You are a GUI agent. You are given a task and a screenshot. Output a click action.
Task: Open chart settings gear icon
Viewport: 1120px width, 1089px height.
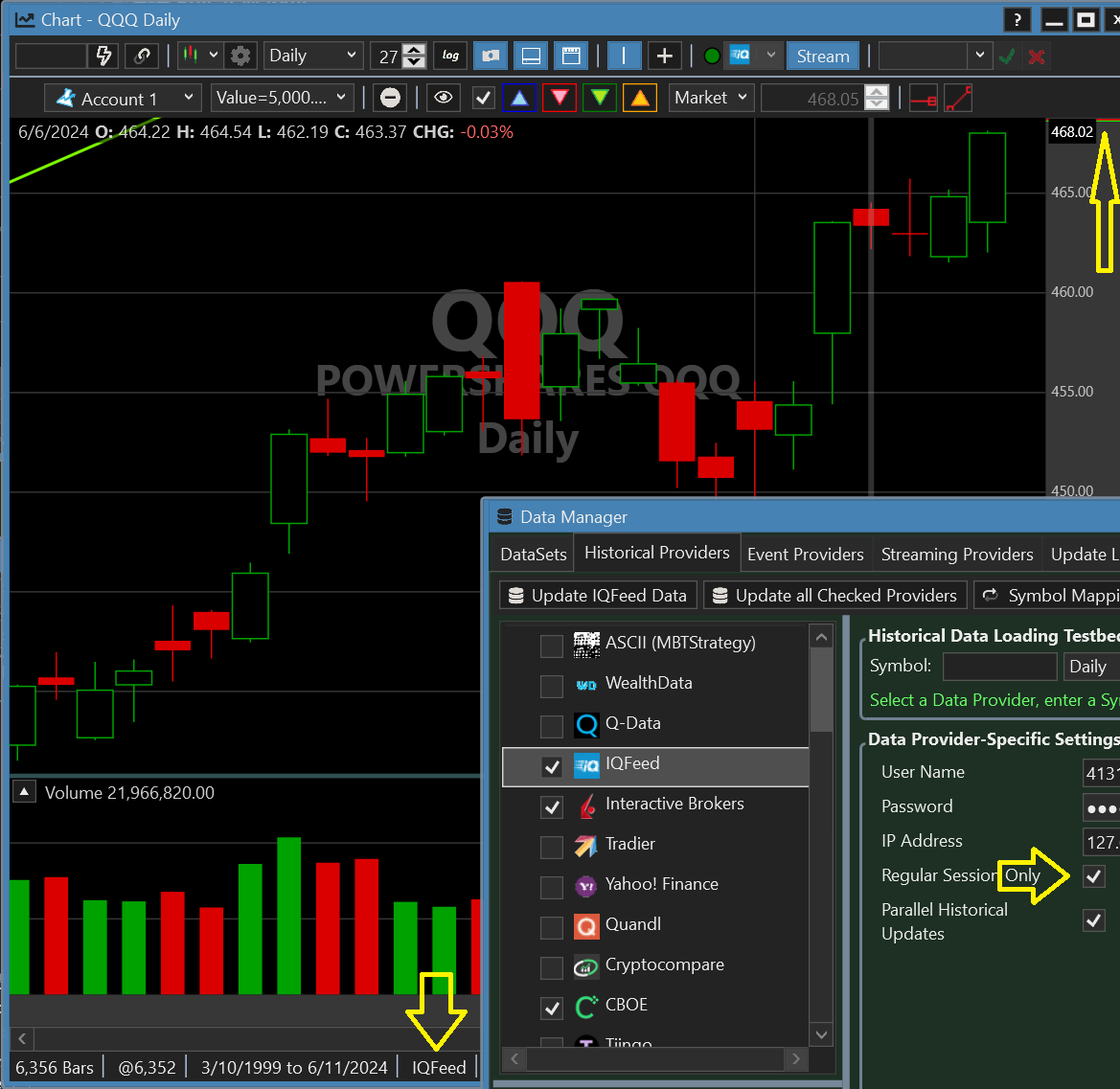tap(240, 56)
